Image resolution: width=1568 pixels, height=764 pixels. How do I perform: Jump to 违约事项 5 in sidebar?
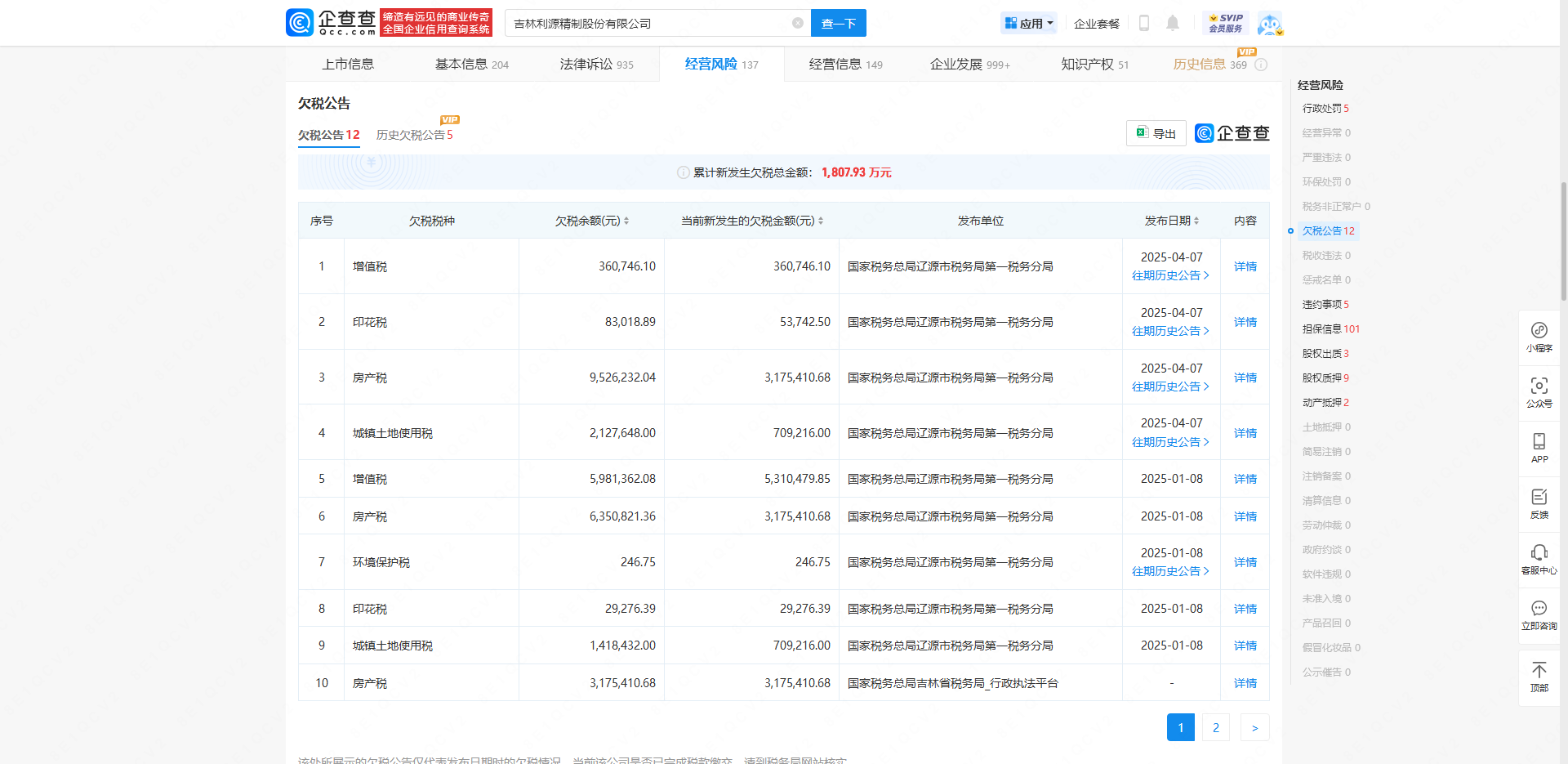pos(1325,304)
